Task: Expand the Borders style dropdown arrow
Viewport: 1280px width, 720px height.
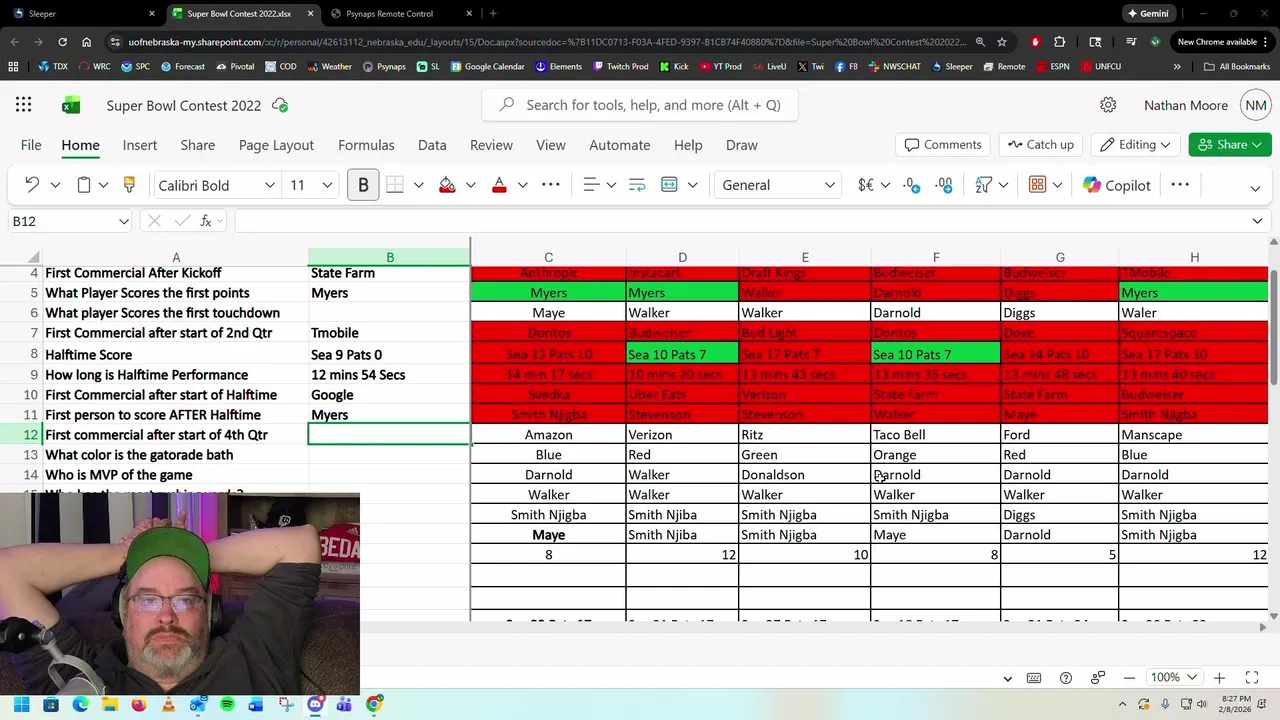Action: point(418,185)
